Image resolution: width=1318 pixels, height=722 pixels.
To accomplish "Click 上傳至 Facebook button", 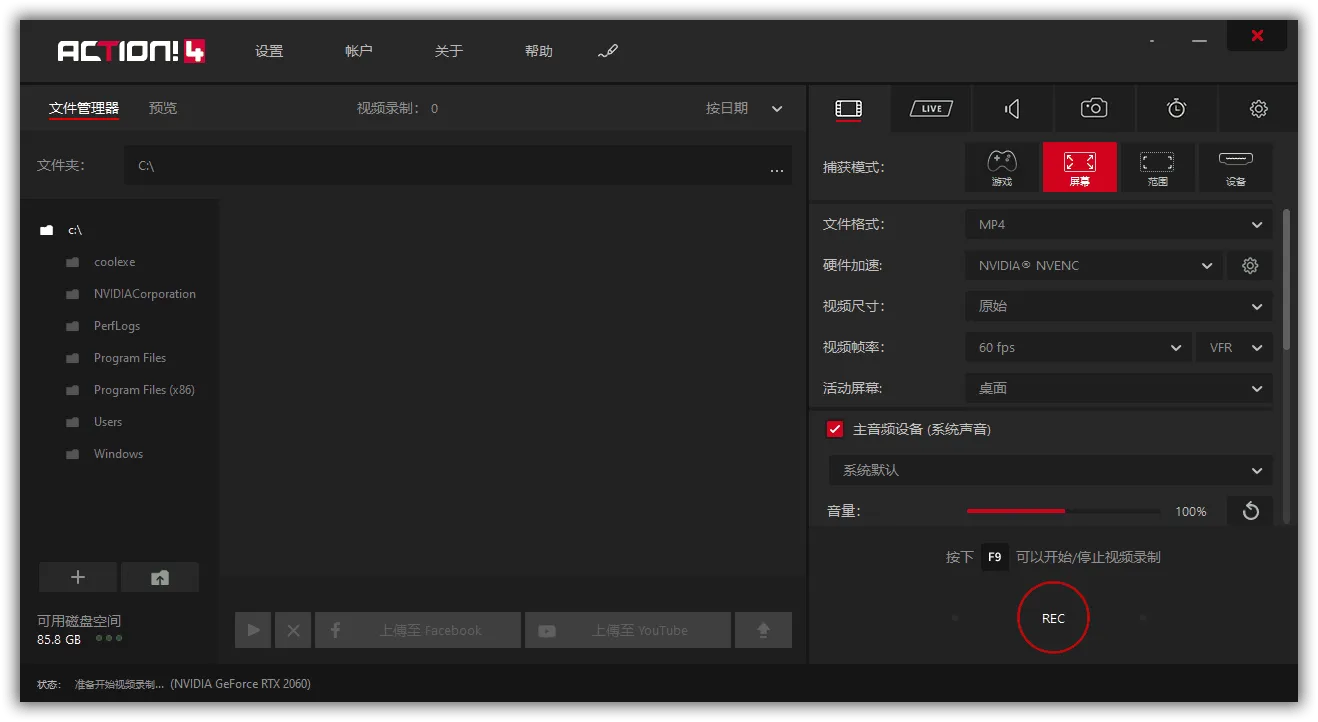I will tap(418, 630).
